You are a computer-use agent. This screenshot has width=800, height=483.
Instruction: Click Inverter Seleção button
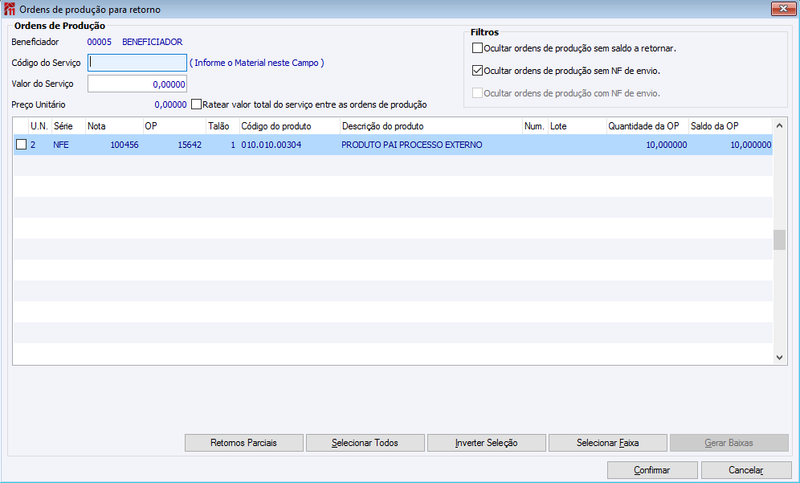(486, 443)
